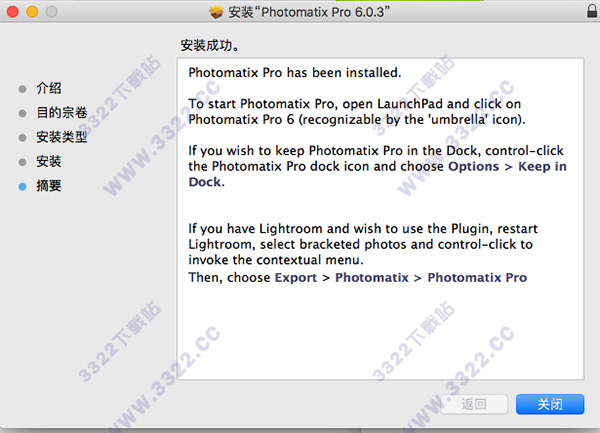The width and height of the screenshot is (600, 433).
Task: Click the bold 'Export > Photomatix > Photomatix Pro' text
Action: [400, 277]
